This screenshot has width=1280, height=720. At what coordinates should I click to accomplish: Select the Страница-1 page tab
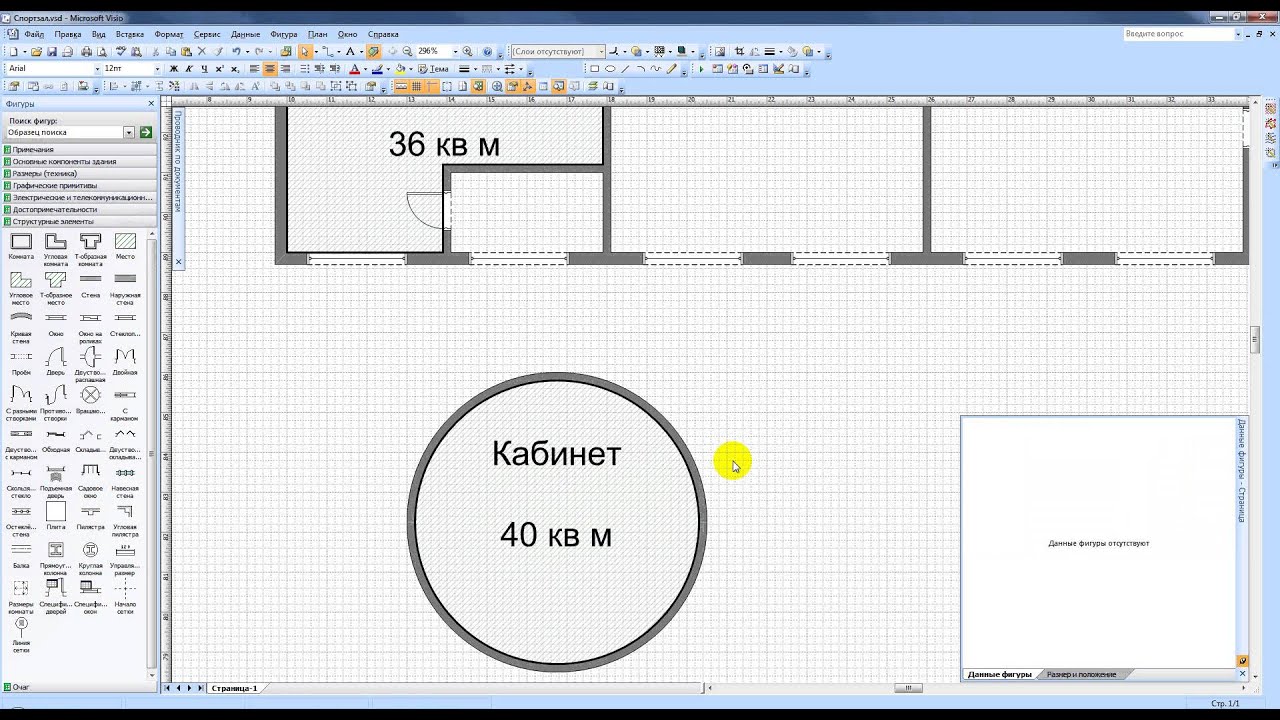pyautogui.click(x=234, y=688)
